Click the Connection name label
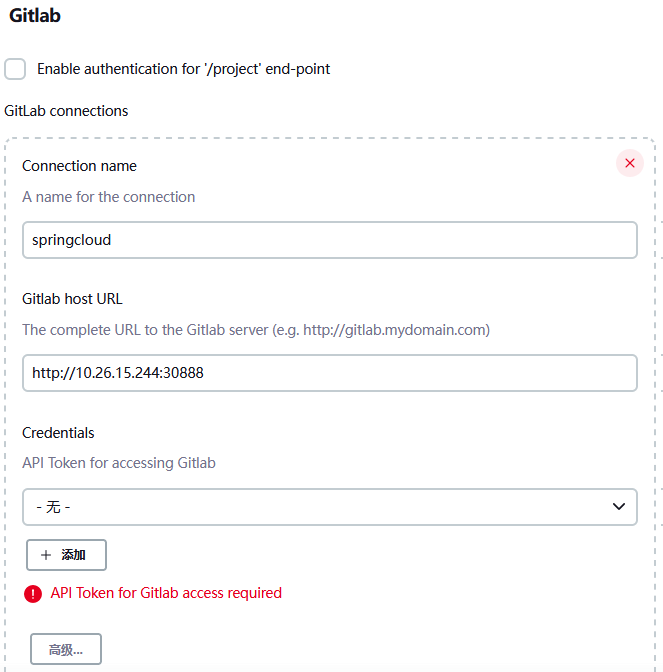Viewport: 663px width, 672px height. click(79, 166)
